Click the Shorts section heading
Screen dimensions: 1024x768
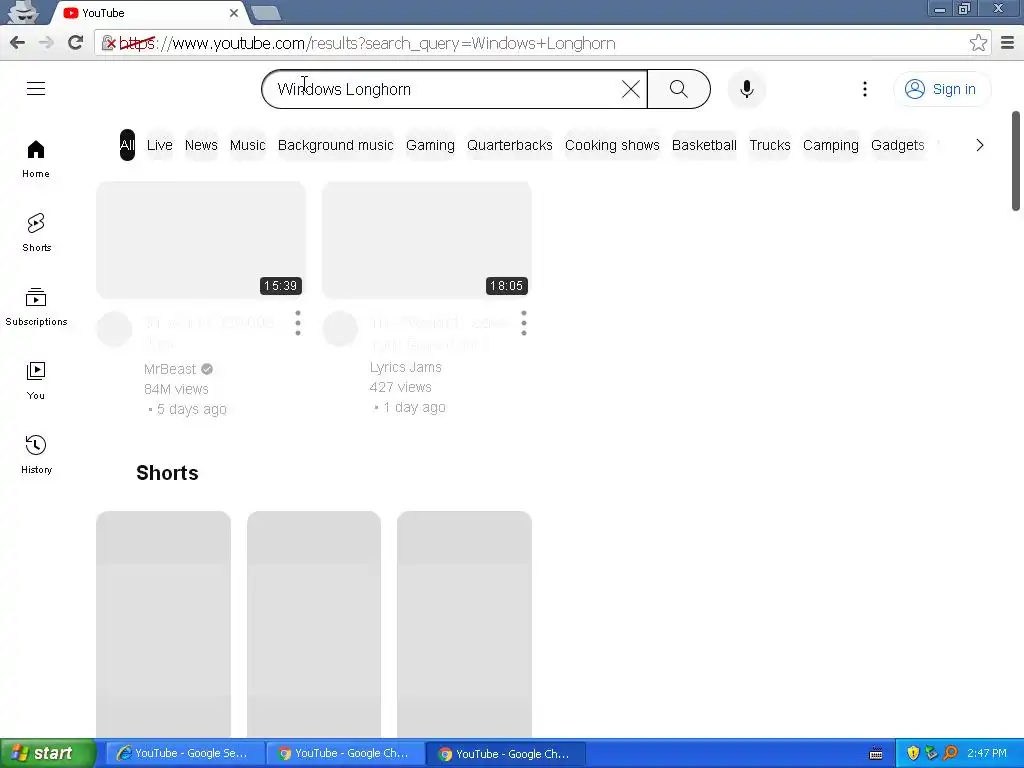167,473
